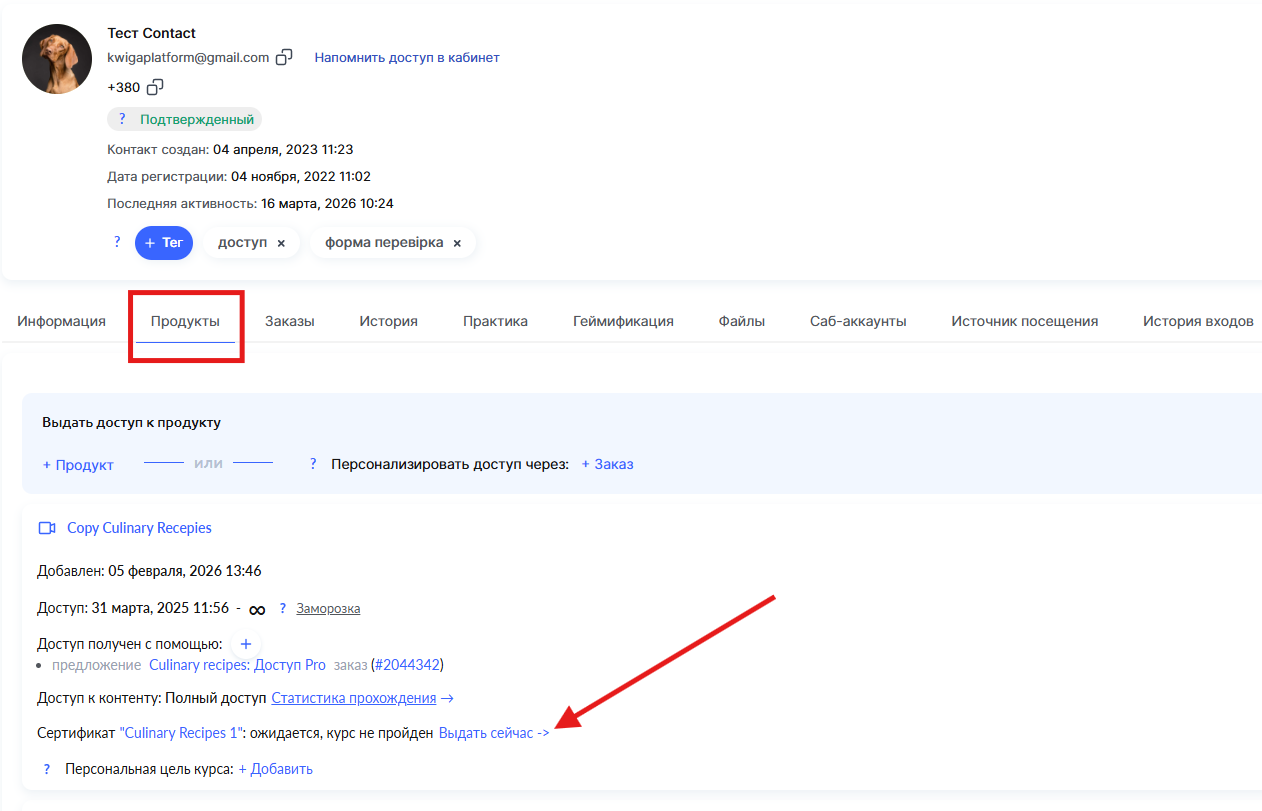This screenshot has height=811, width=1262.
Task: Click + Продукт to grant access
Action: [78, 465]
